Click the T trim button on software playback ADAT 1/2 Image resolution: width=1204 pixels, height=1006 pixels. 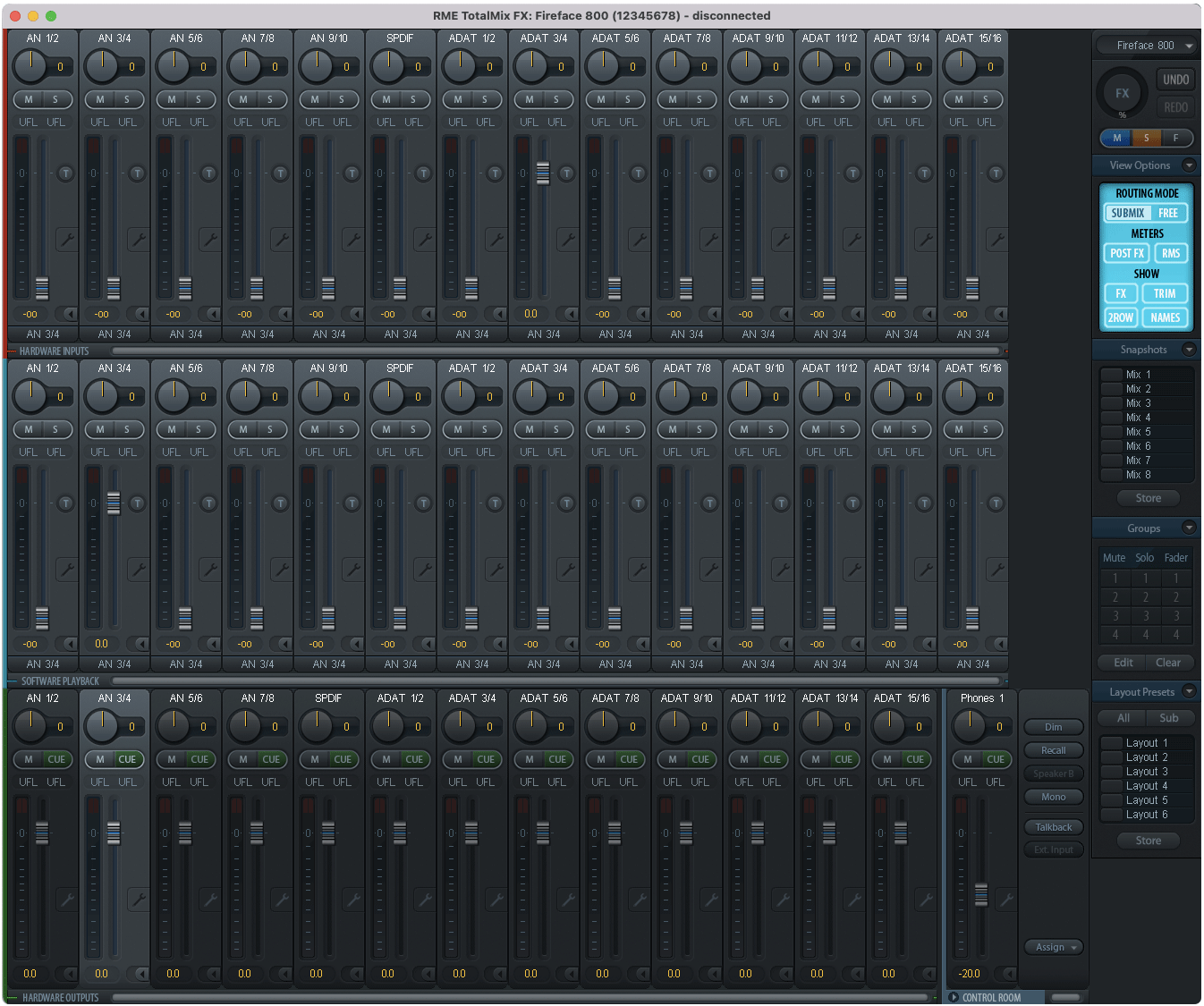pyautogui.click(x=495, y=503)
